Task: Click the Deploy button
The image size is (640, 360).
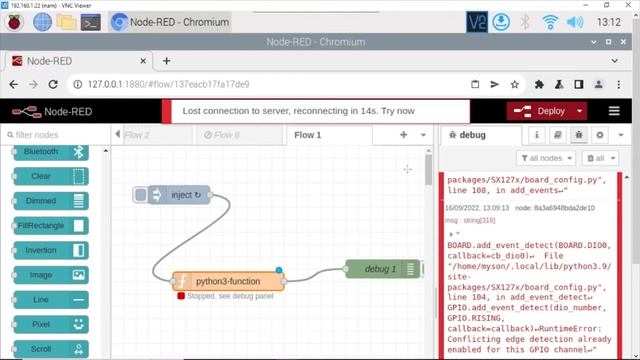Action: tap(539, 111)
